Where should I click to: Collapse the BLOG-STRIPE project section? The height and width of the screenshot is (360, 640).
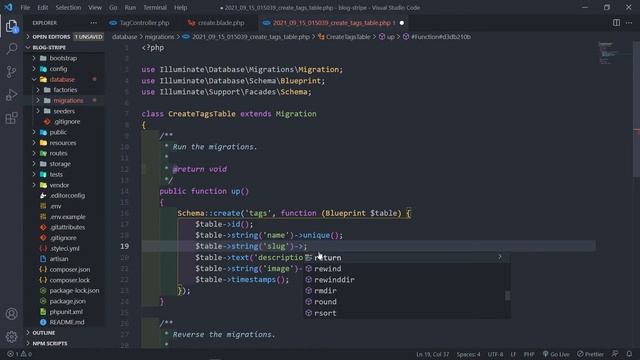[x=65, y=47]
